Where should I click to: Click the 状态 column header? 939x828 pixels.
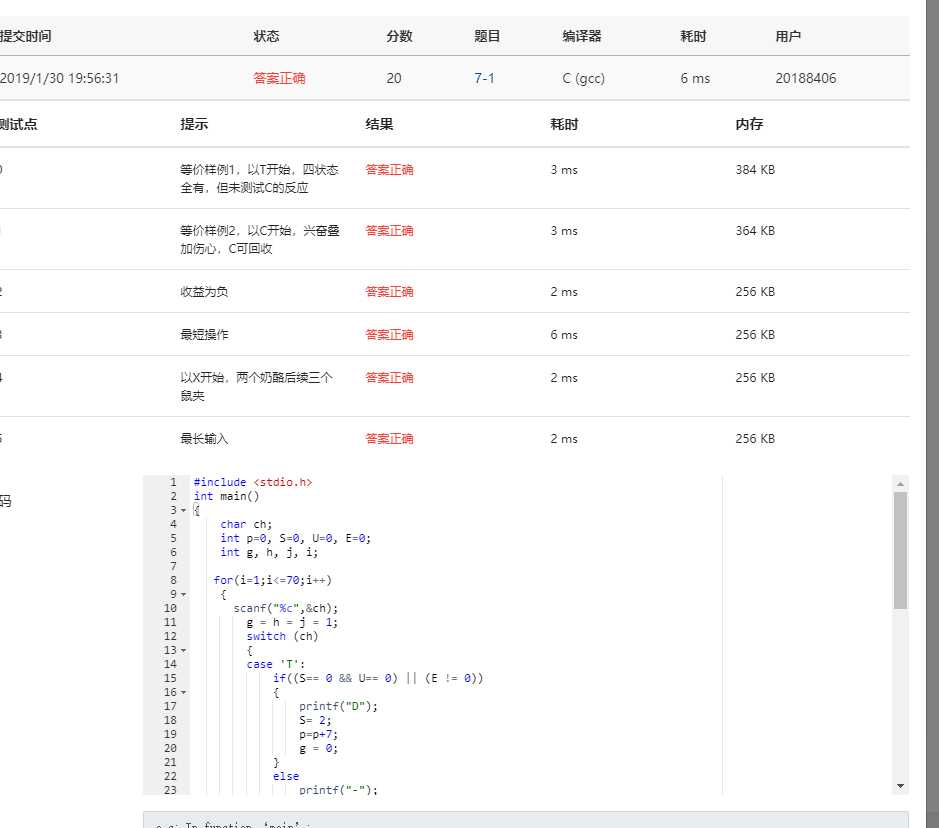265,36
